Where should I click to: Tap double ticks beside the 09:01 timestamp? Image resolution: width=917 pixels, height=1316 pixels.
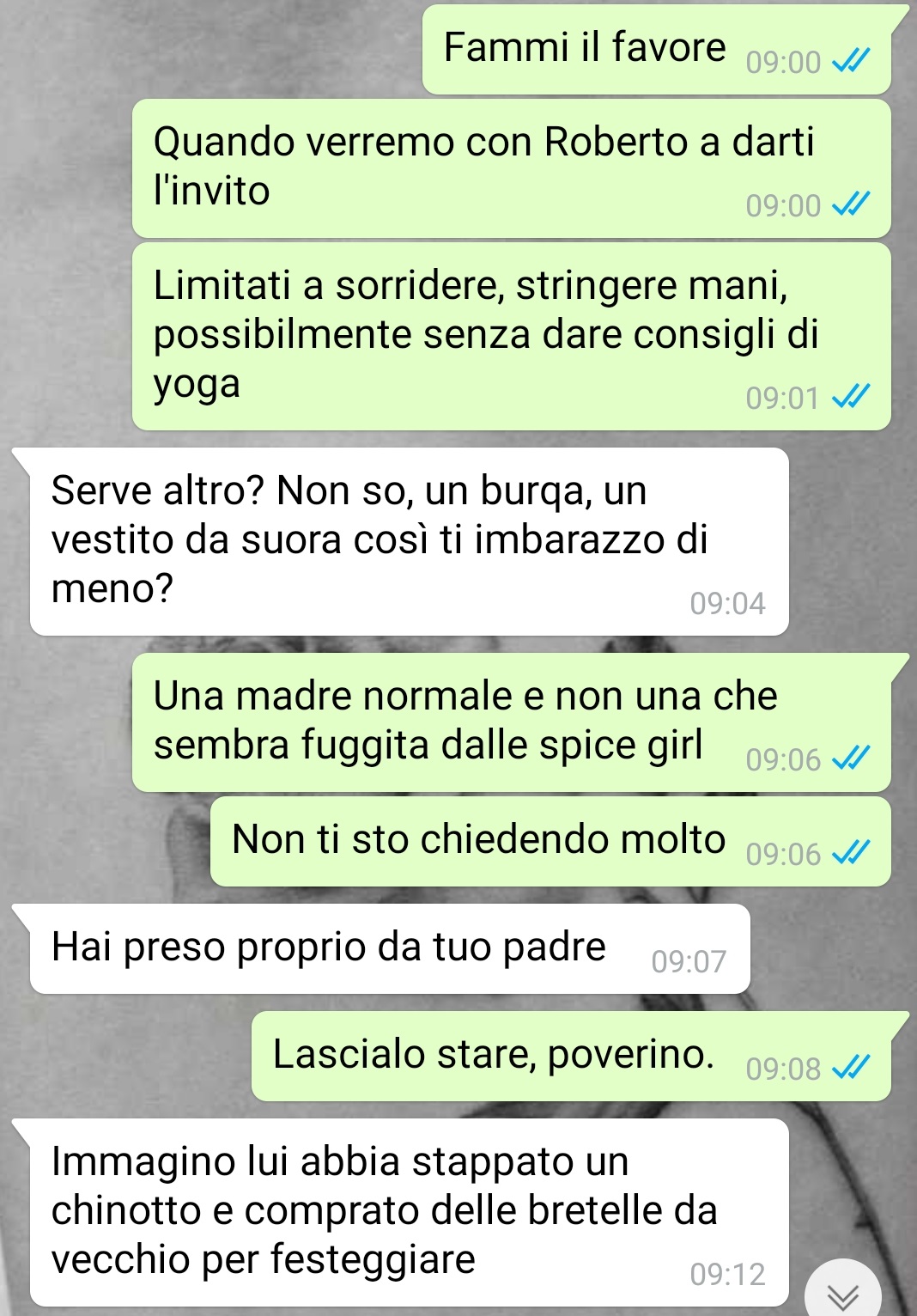tap(853, 396)
